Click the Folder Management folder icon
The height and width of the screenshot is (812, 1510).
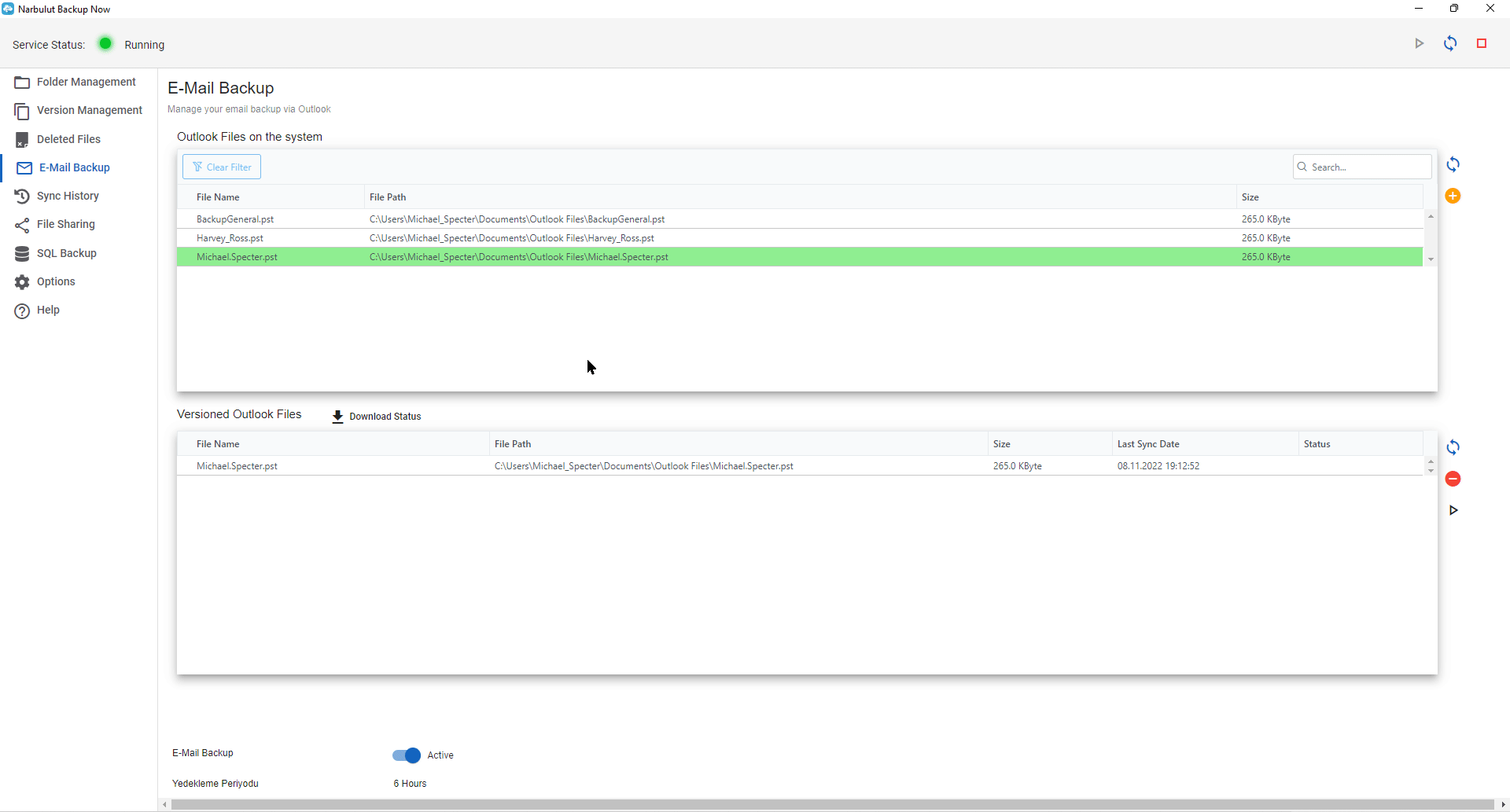(x=22, y=83)
